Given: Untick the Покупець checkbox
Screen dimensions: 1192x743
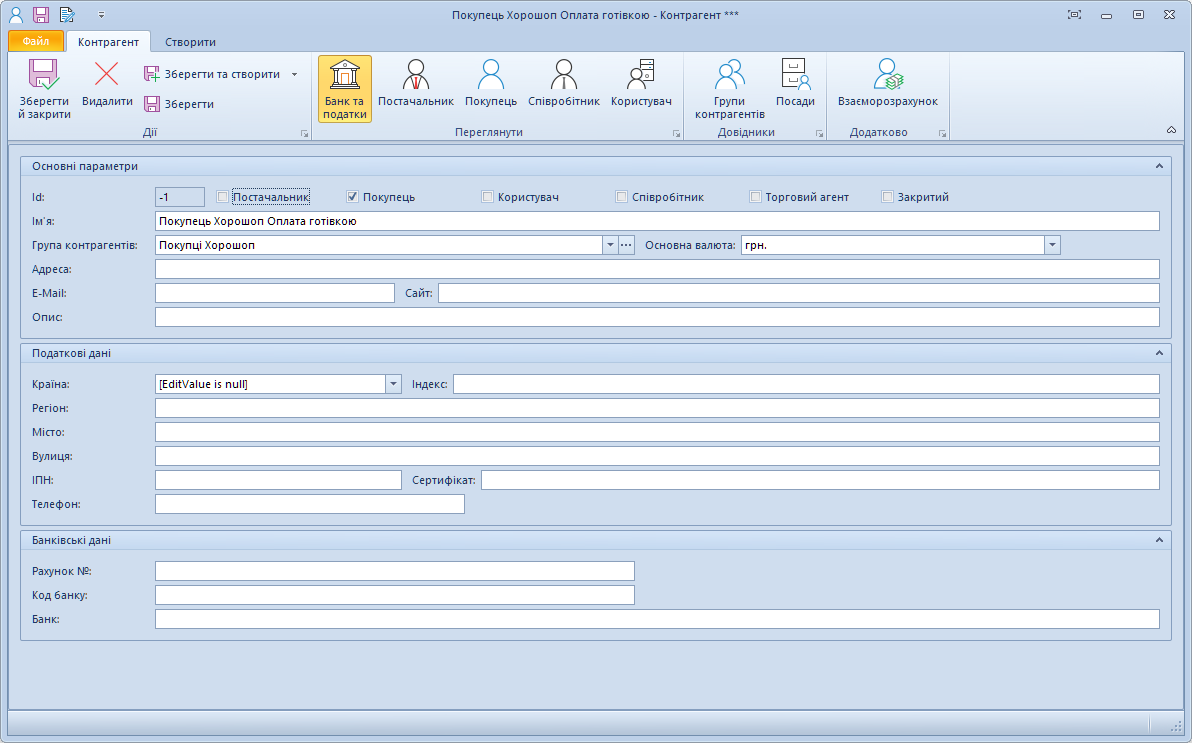Looking at the screenshot, I should [x=352, y=197].
